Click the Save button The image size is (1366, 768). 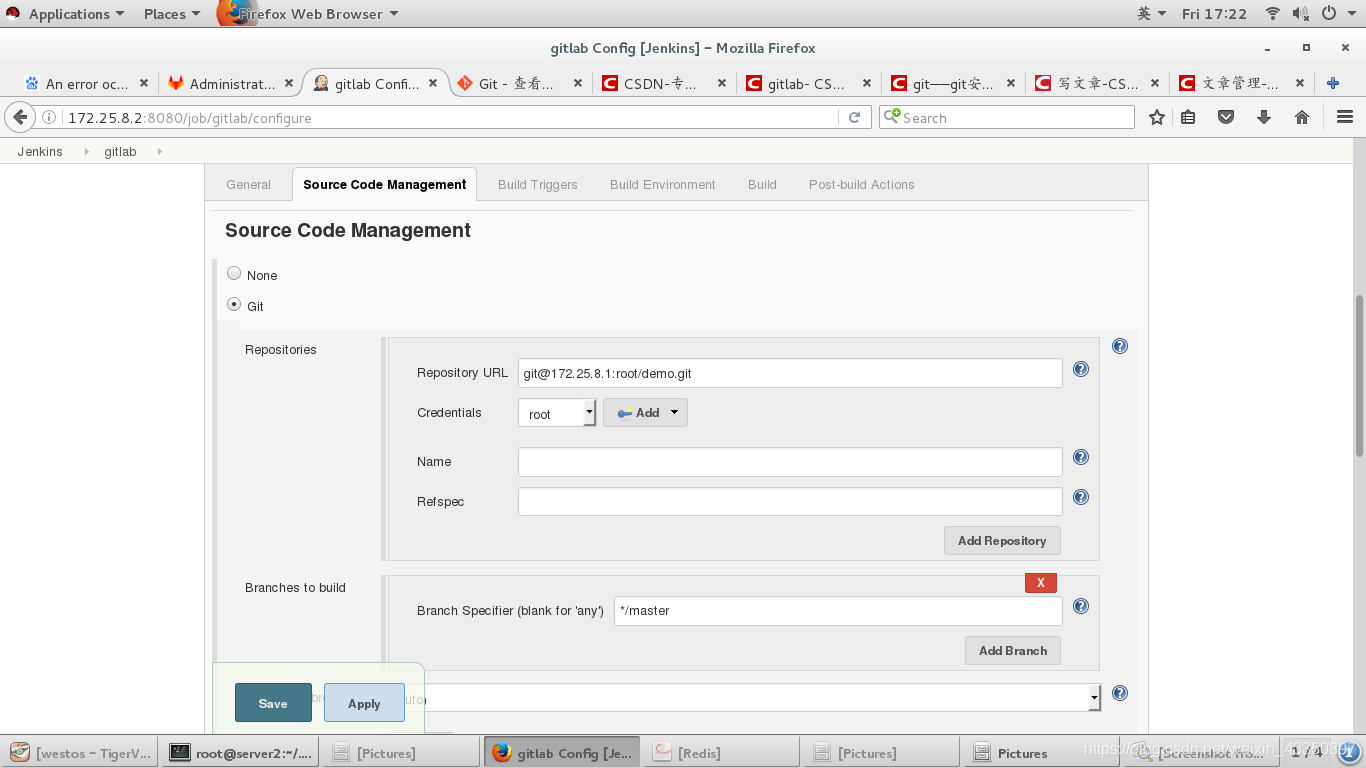pos(273,703)
